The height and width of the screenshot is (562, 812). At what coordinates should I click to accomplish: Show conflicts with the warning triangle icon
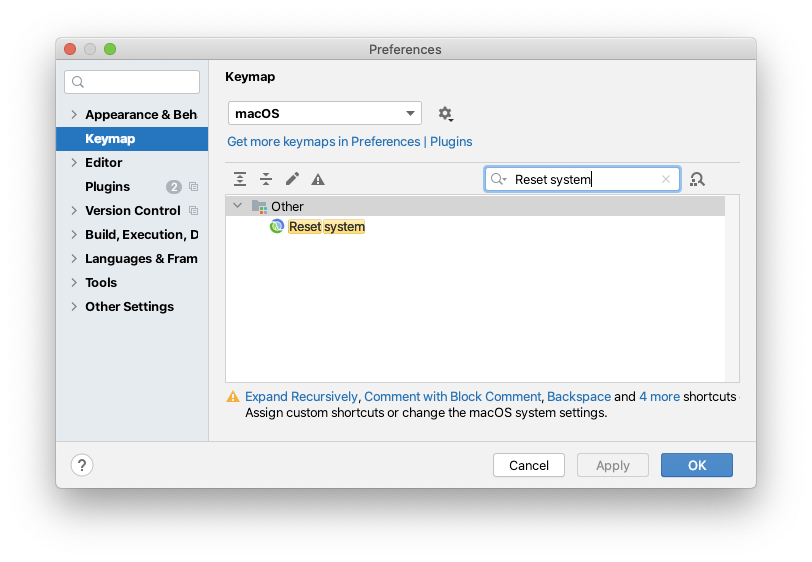318,180
